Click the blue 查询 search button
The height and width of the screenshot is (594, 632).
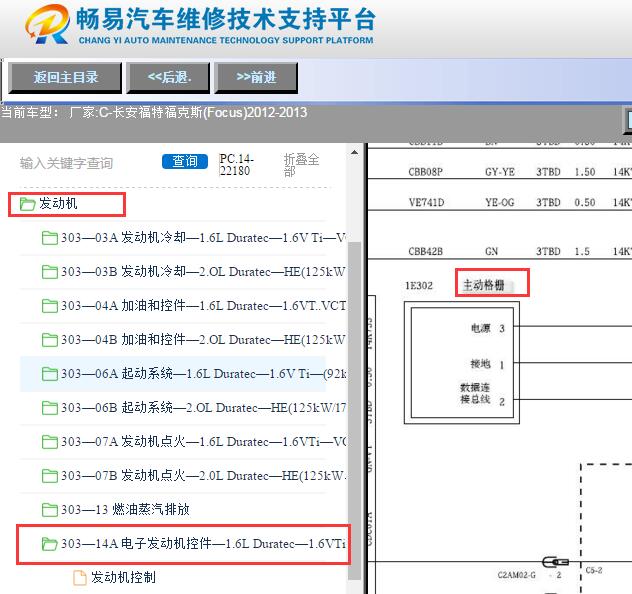pos(185,162)
